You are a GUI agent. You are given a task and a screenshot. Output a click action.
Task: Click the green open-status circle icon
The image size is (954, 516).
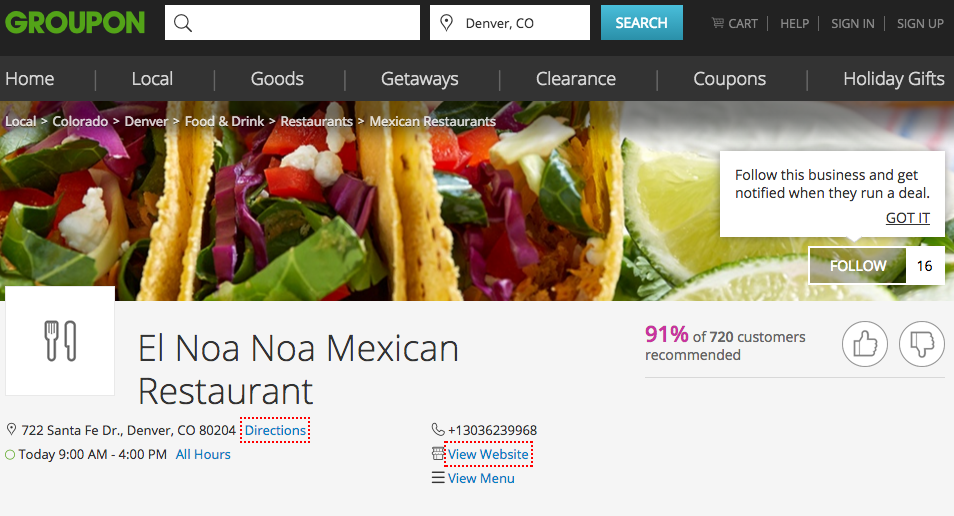pos(10,455)
